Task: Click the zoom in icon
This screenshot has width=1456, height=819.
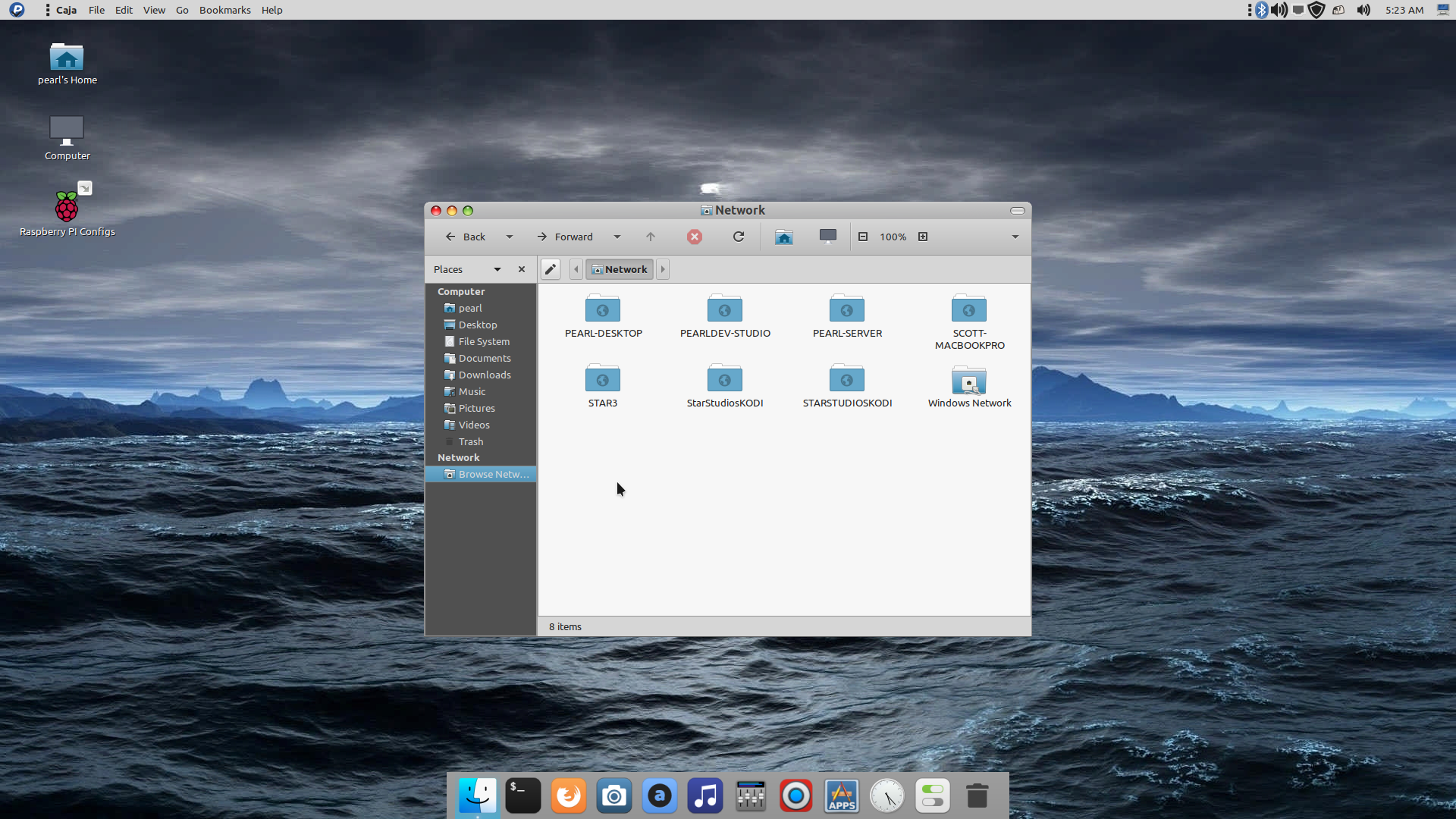Action: tap(923, 237)
